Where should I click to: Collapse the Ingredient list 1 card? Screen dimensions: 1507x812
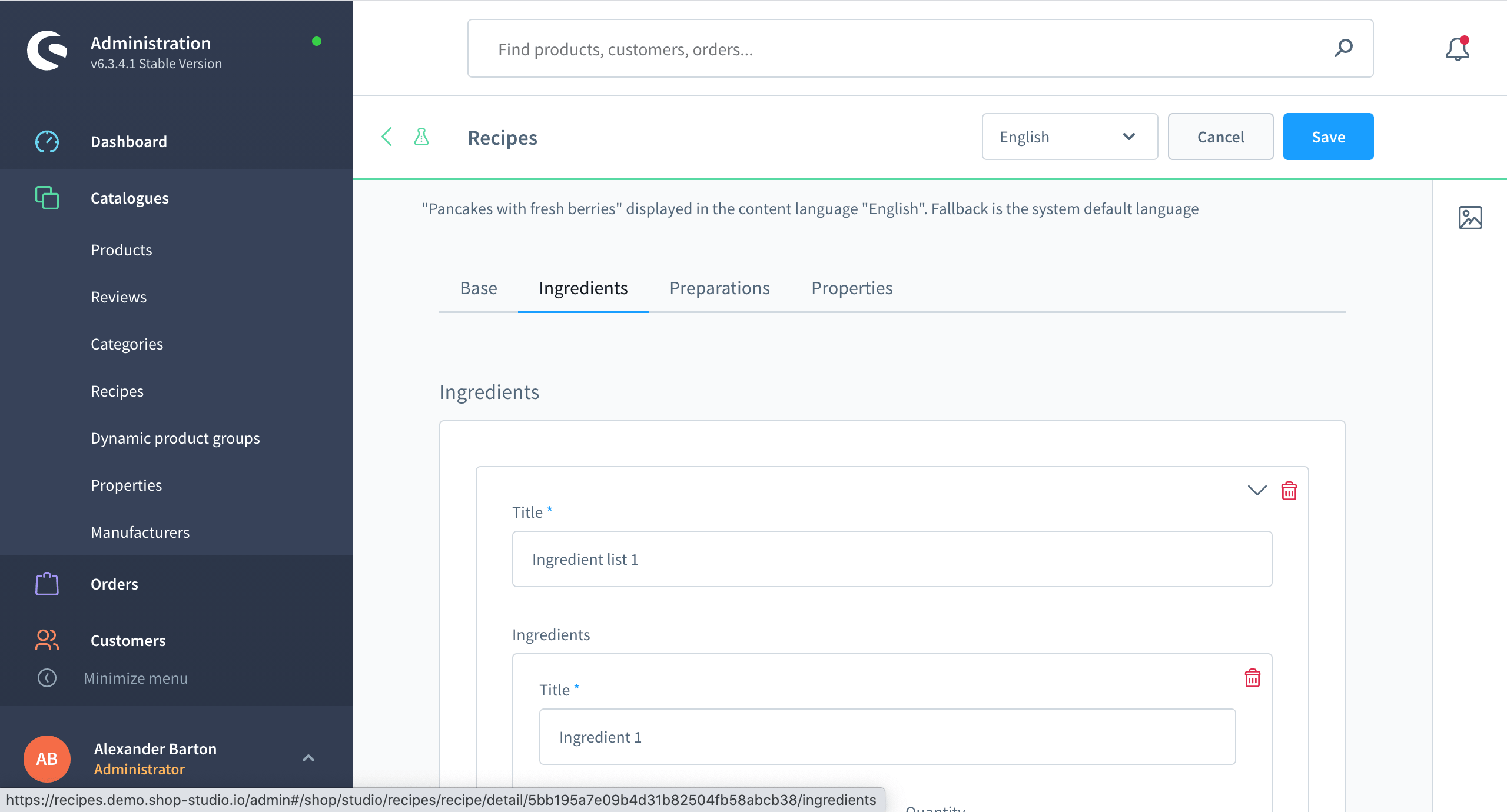pyautogui.click(x=1257, y=491)
